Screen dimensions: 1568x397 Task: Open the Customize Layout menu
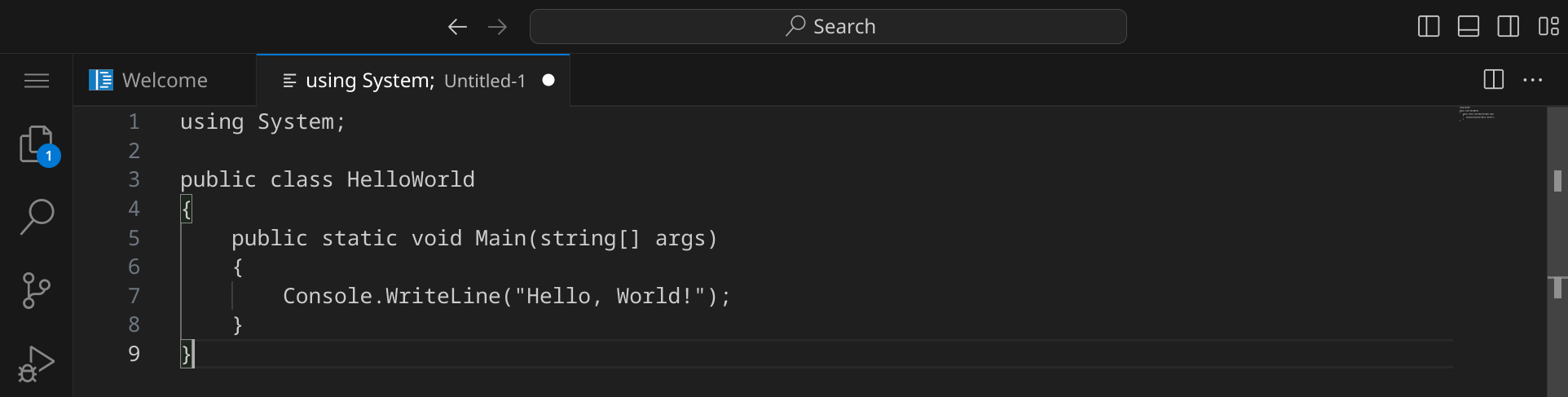(x=1548, y=27)
